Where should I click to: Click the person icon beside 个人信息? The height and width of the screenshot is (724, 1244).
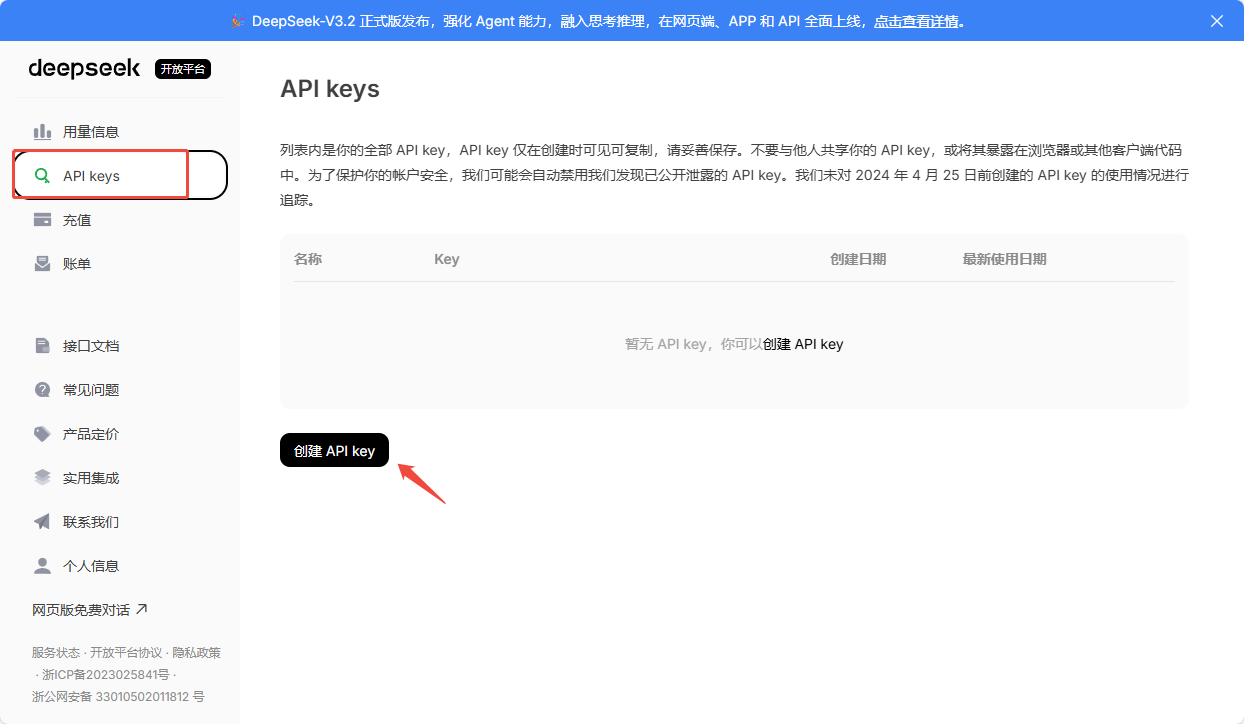(42, 566)
